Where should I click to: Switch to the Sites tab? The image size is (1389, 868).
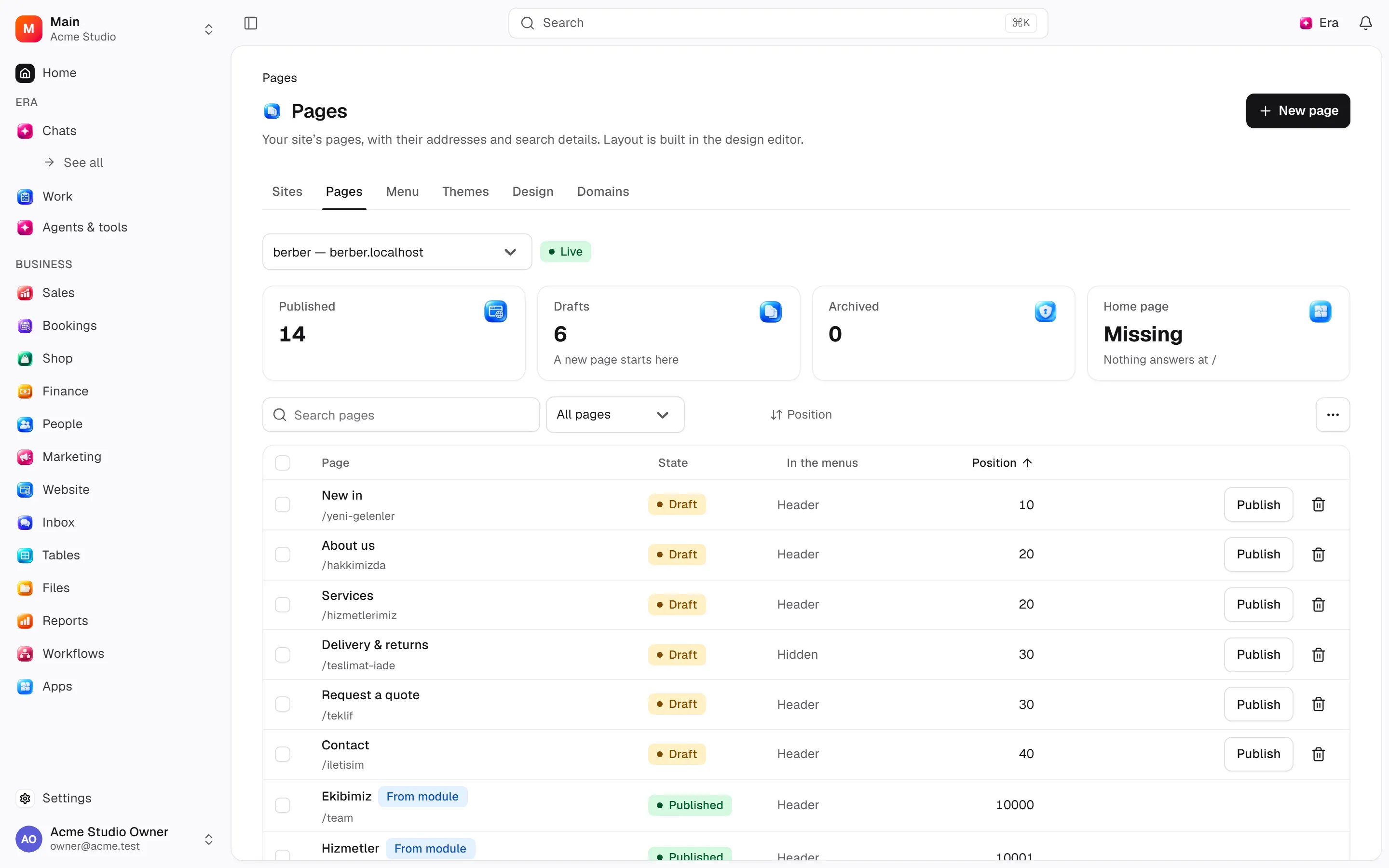point(287,192)
